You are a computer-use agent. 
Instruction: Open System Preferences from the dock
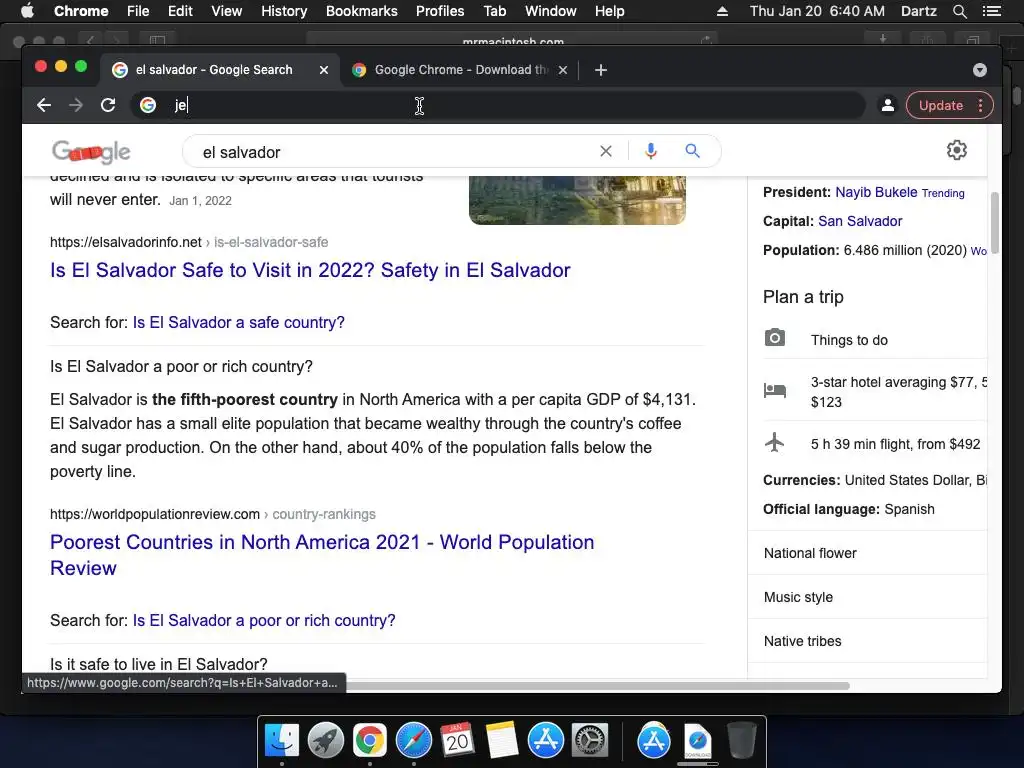click(x=590, y=741)
